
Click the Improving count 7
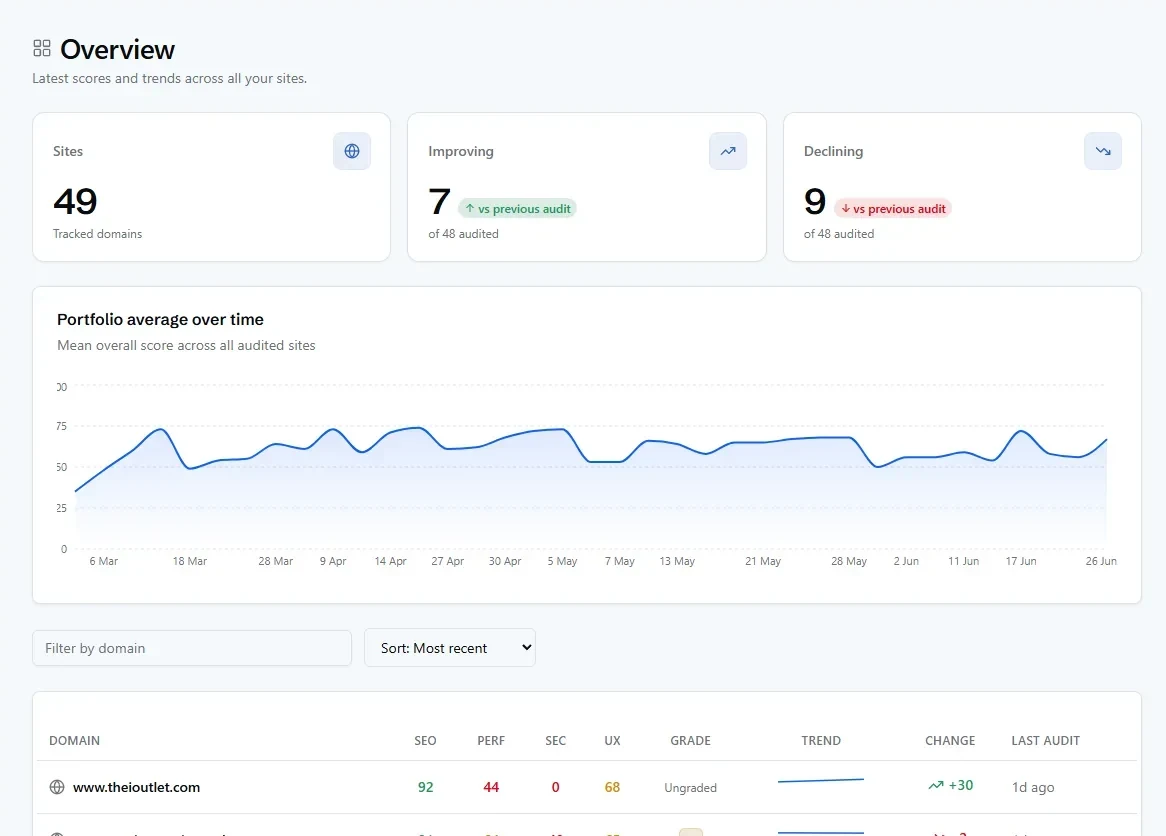(439, 202)
